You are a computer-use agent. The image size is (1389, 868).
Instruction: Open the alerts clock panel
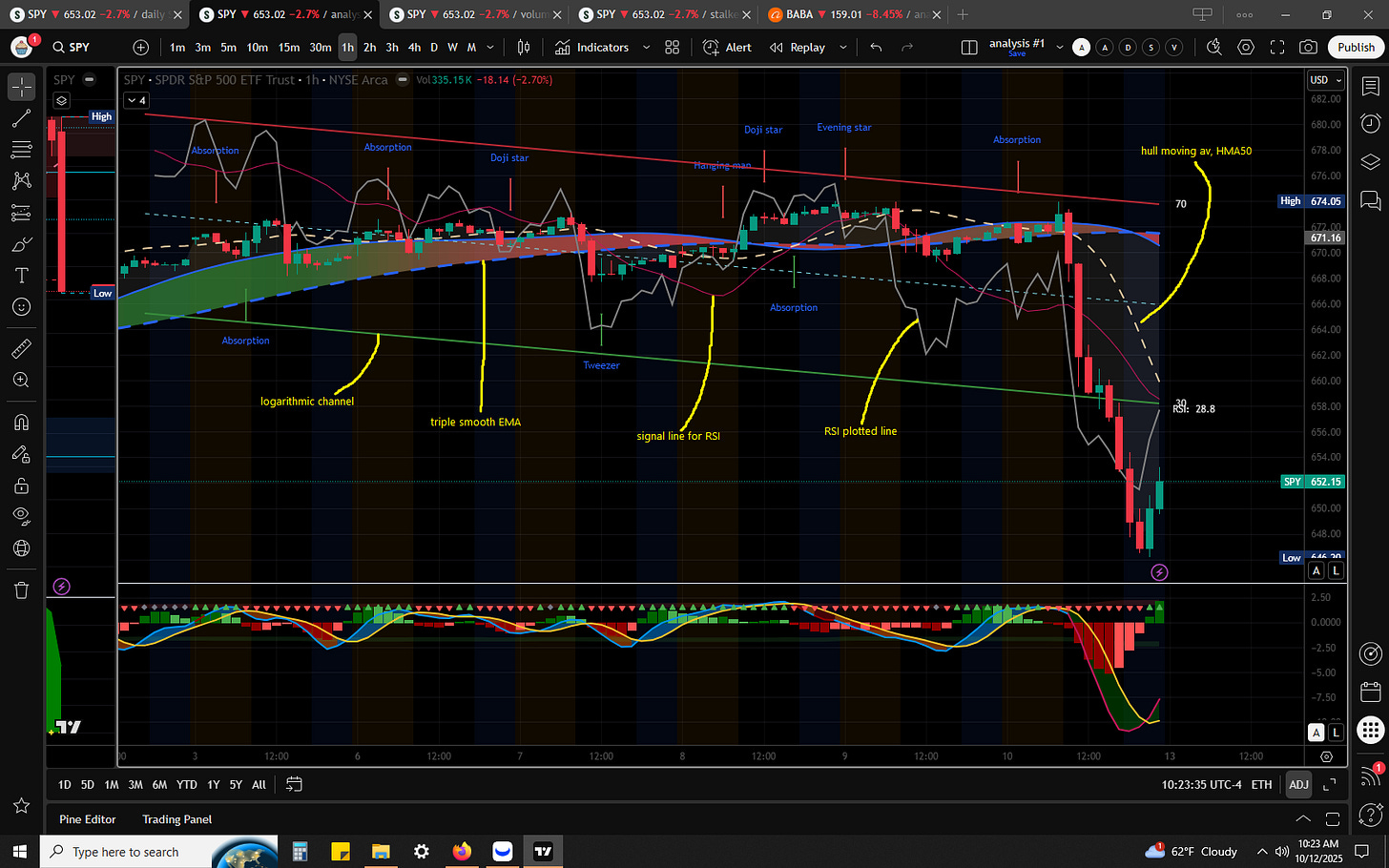1371,123
